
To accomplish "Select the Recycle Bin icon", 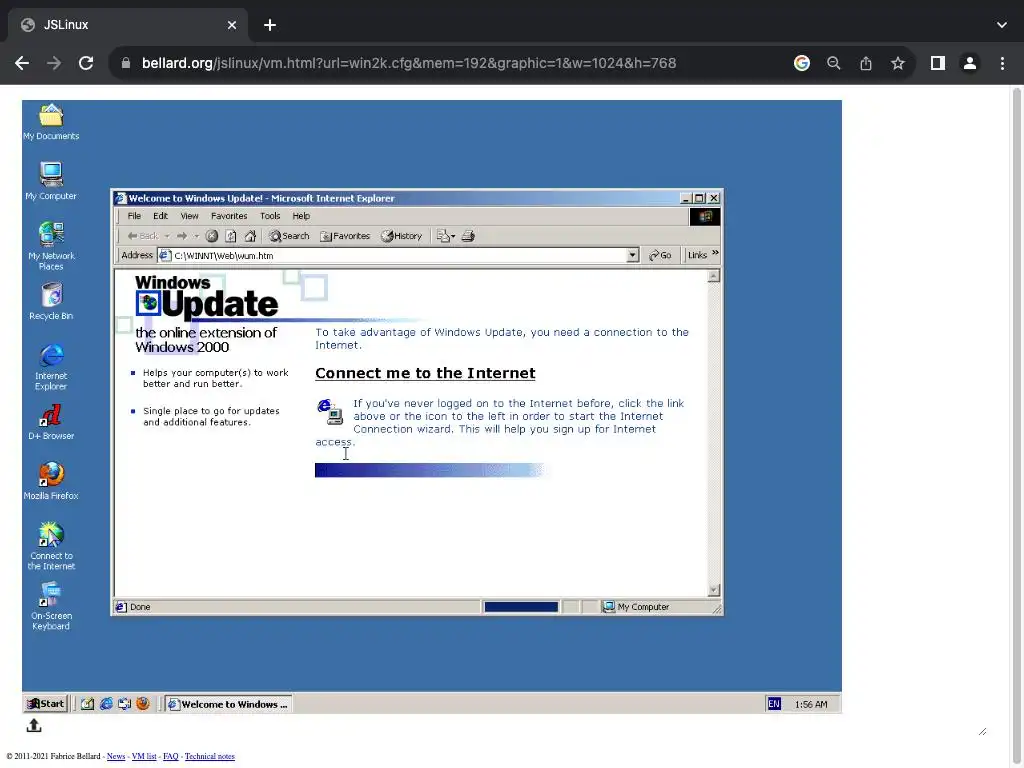I will tap(51, 301).
